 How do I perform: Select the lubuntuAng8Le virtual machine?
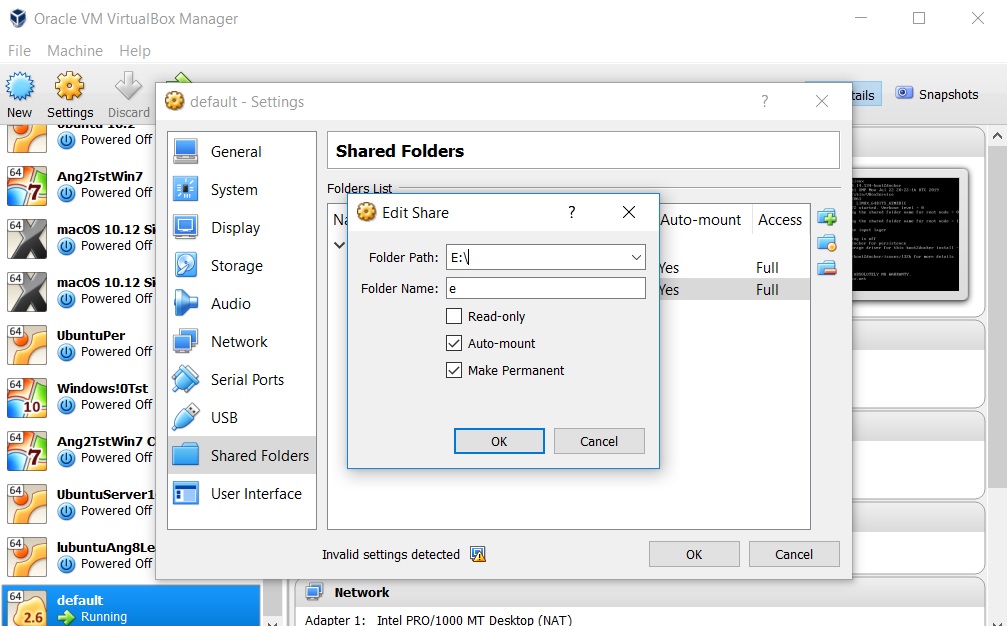(x=79, y=555)
